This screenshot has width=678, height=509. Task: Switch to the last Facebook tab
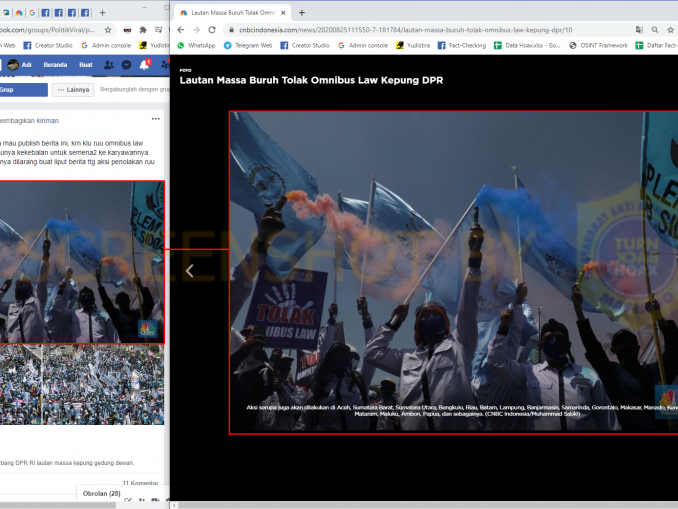tap(85, 13)
